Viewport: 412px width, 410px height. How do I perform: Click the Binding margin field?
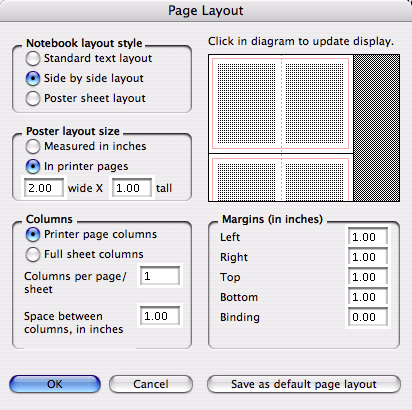click(368, 317)
